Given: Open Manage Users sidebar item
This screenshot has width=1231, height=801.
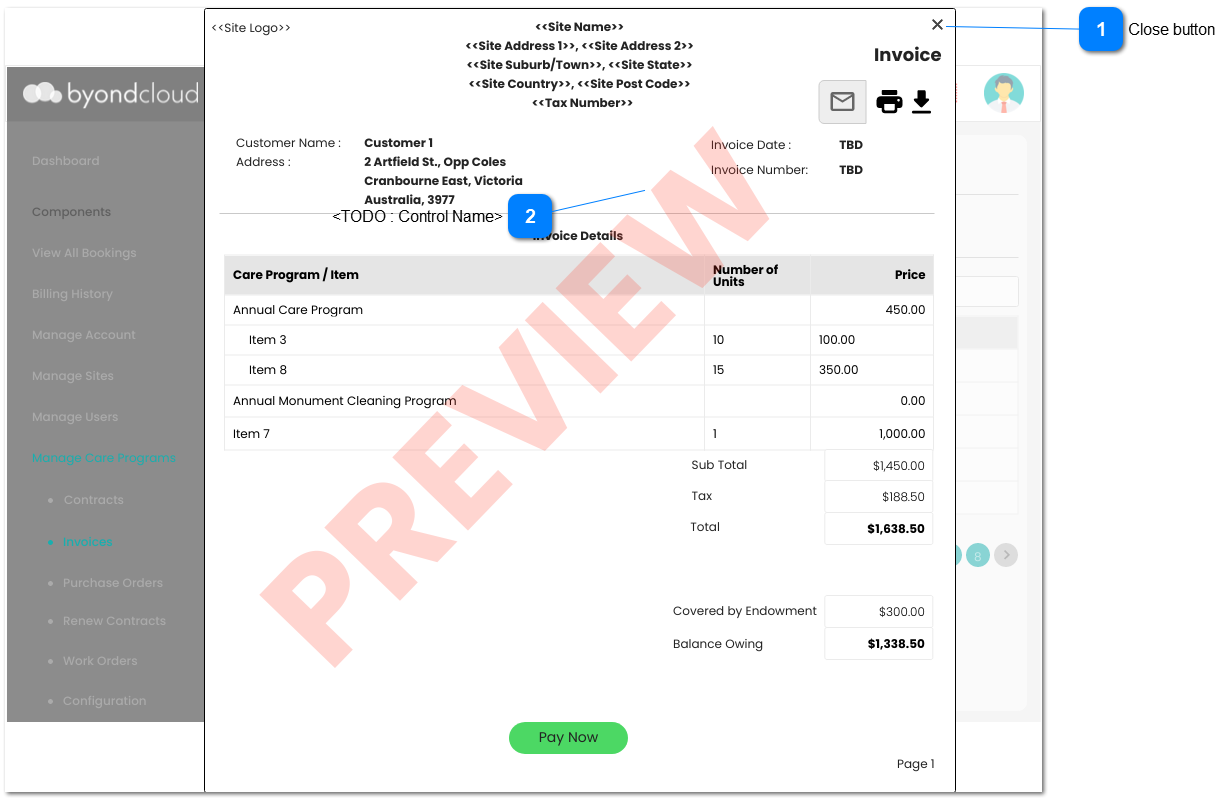Looking at the screenshot, I should [75, 417].
